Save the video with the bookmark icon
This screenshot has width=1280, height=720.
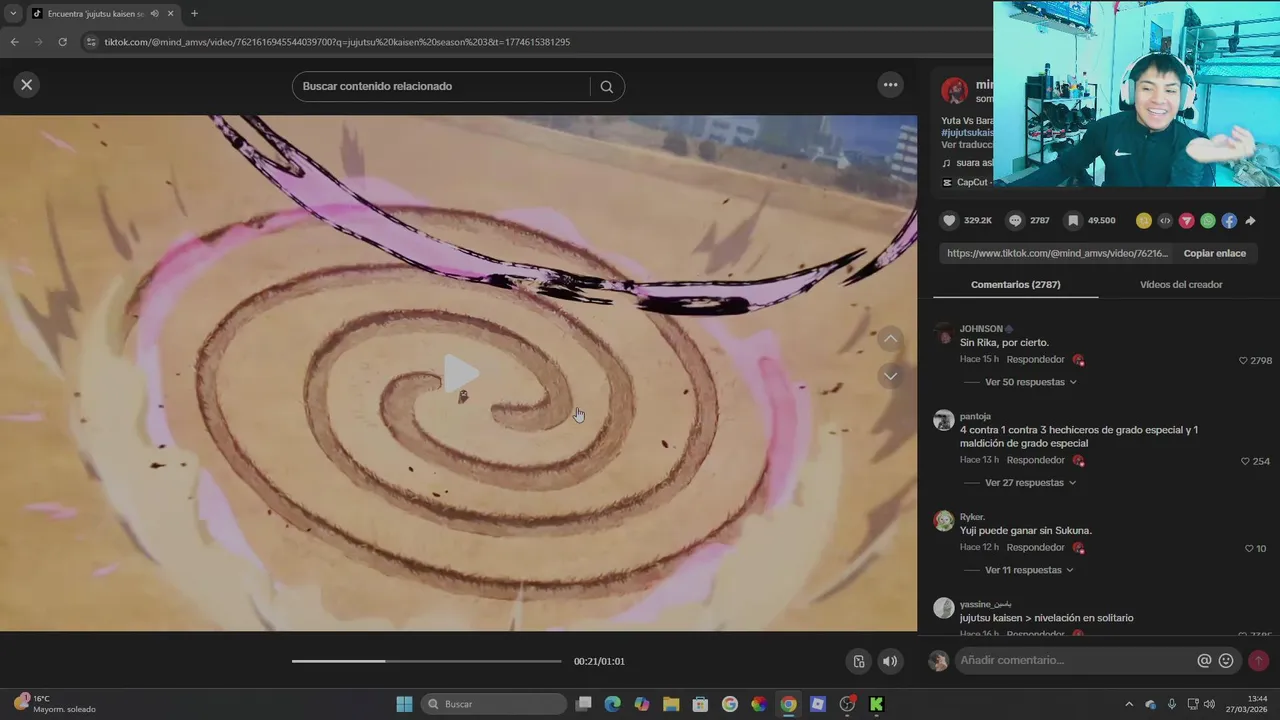[1073, 220]
